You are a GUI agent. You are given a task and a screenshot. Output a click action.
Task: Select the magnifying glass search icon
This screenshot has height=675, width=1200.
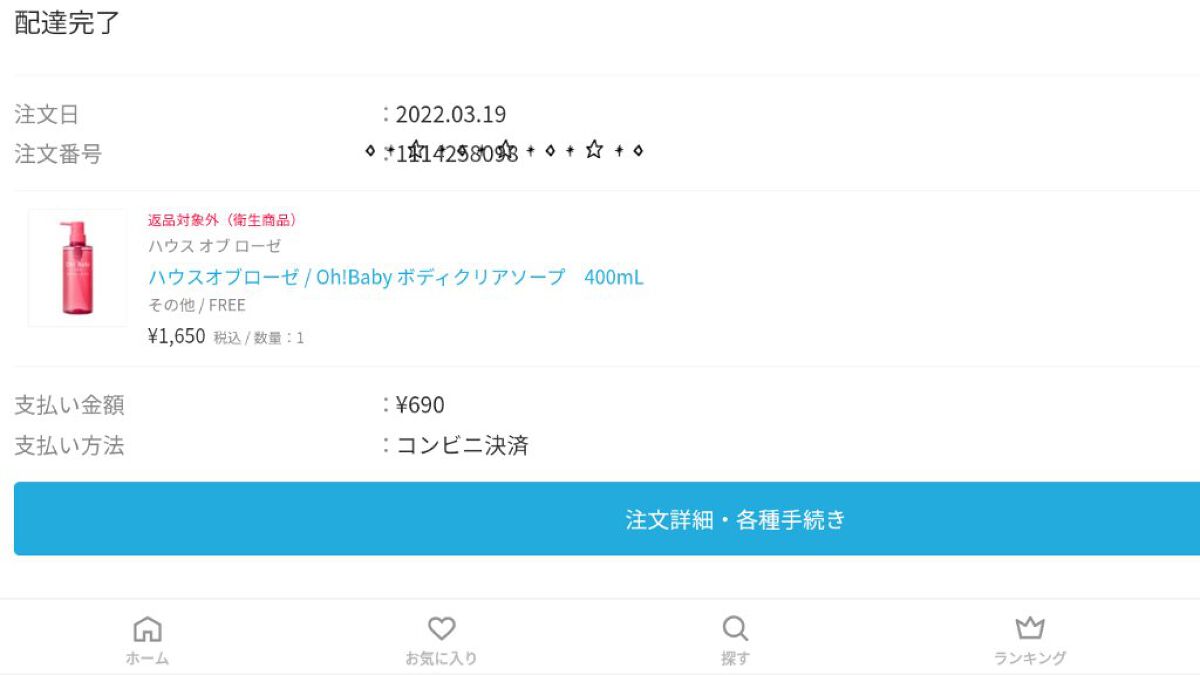(735, 629)
